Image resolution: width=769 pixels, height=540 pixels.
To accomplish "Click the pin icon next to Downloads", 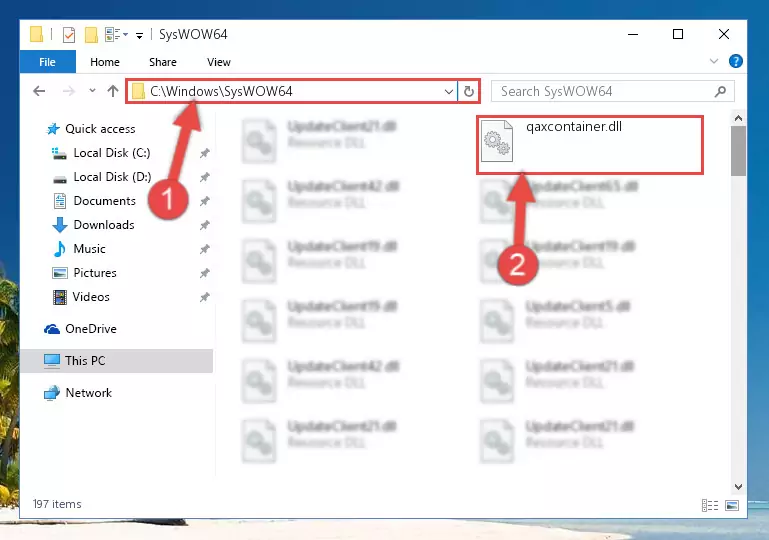I will tap(205, 225).
